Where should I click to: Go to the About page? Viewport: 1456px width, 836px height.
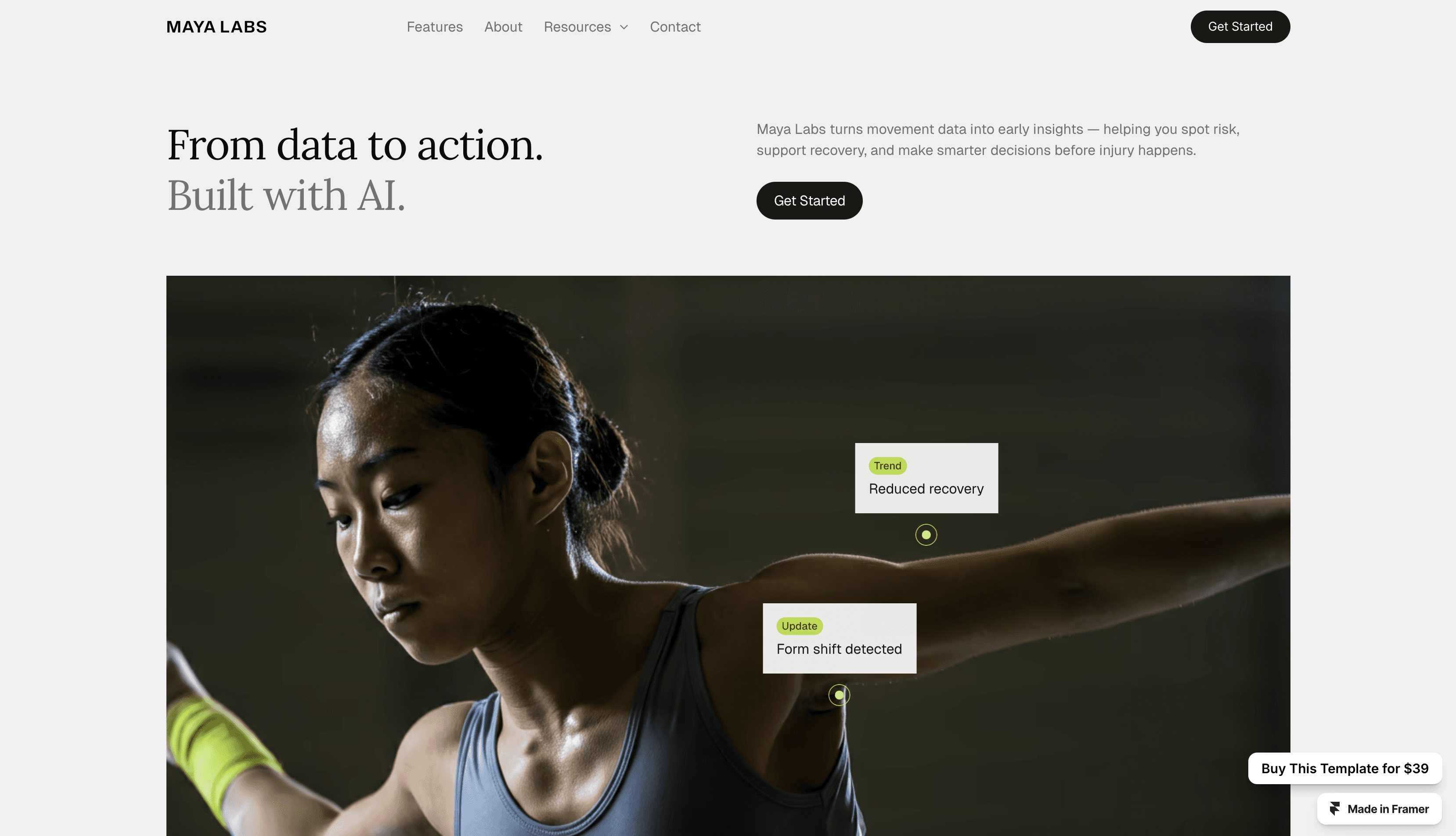(x=503, y=27)
